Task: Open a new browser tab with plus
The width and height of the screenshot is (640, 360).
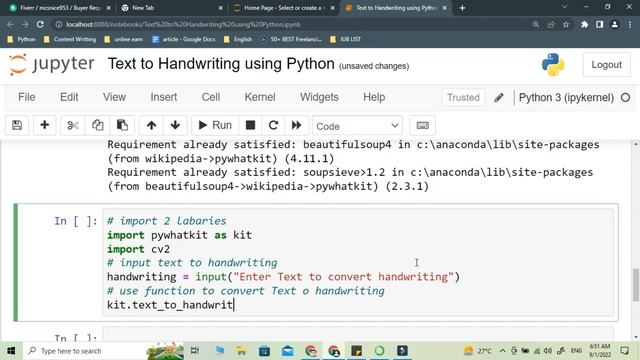Action: [x=462, y=8]
